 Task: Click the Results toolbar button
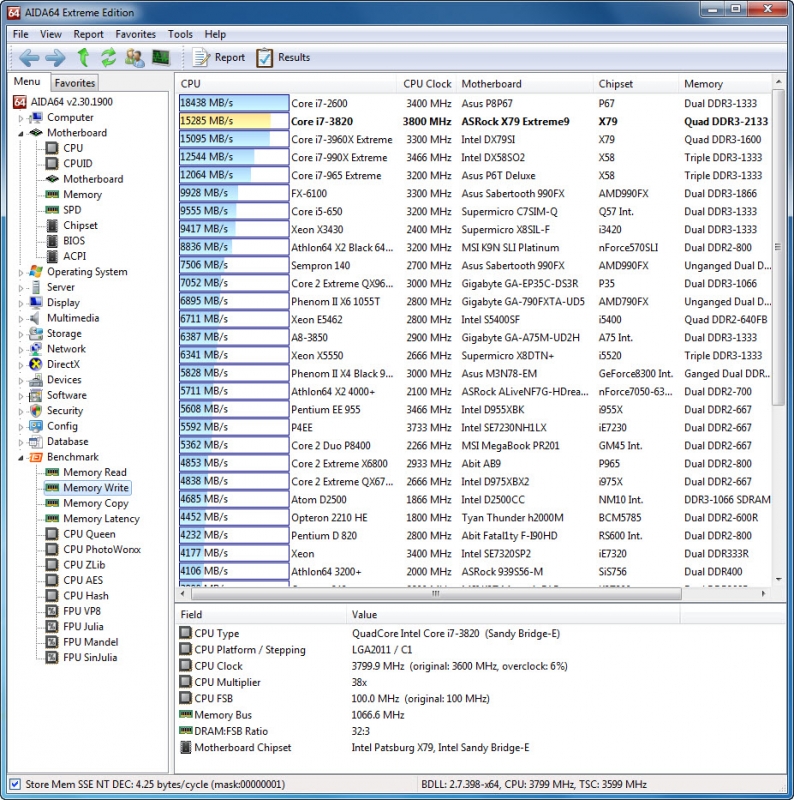283,58
